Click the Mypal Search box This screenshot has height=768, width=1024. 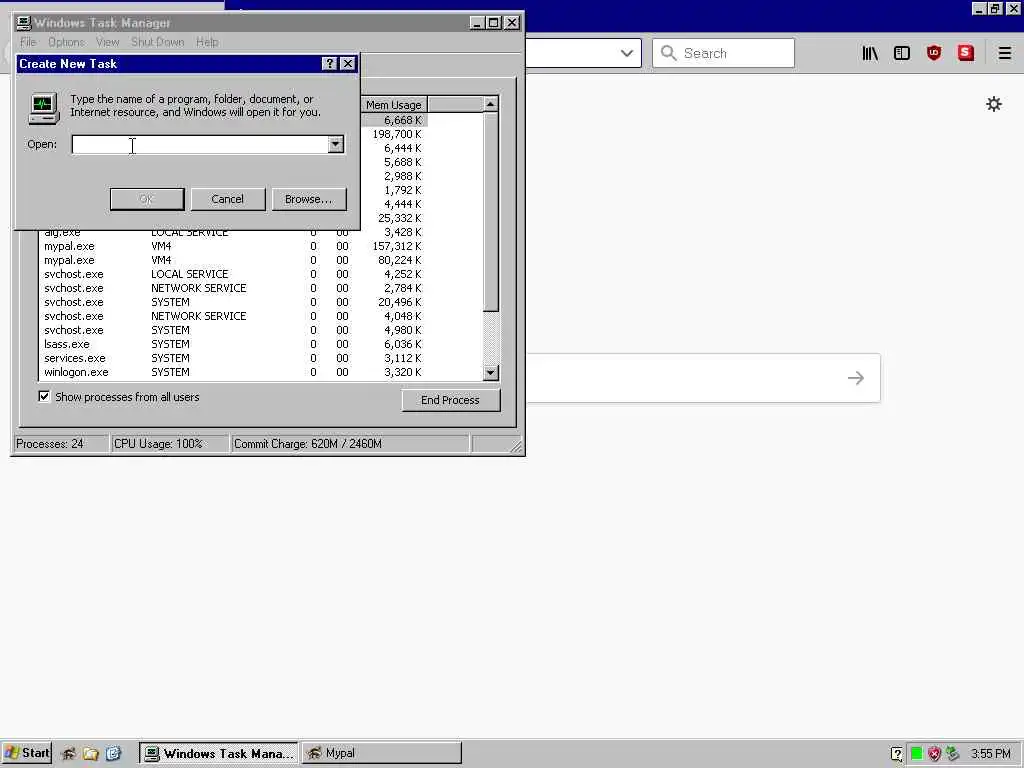(723, 53)
